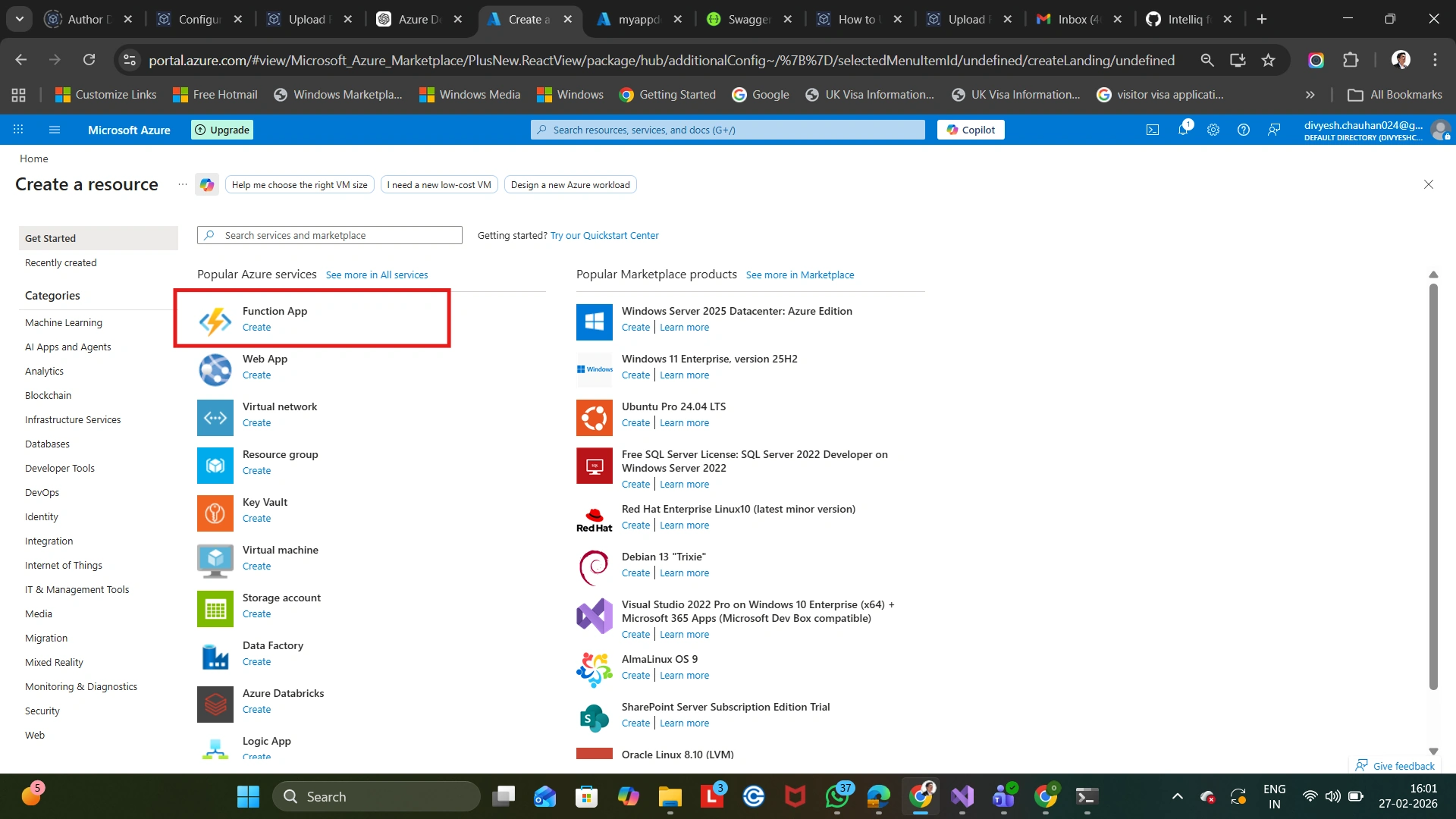The image size is (1456, 819).
Task: Launch Copilot from the header button
Action: (971, 130)
